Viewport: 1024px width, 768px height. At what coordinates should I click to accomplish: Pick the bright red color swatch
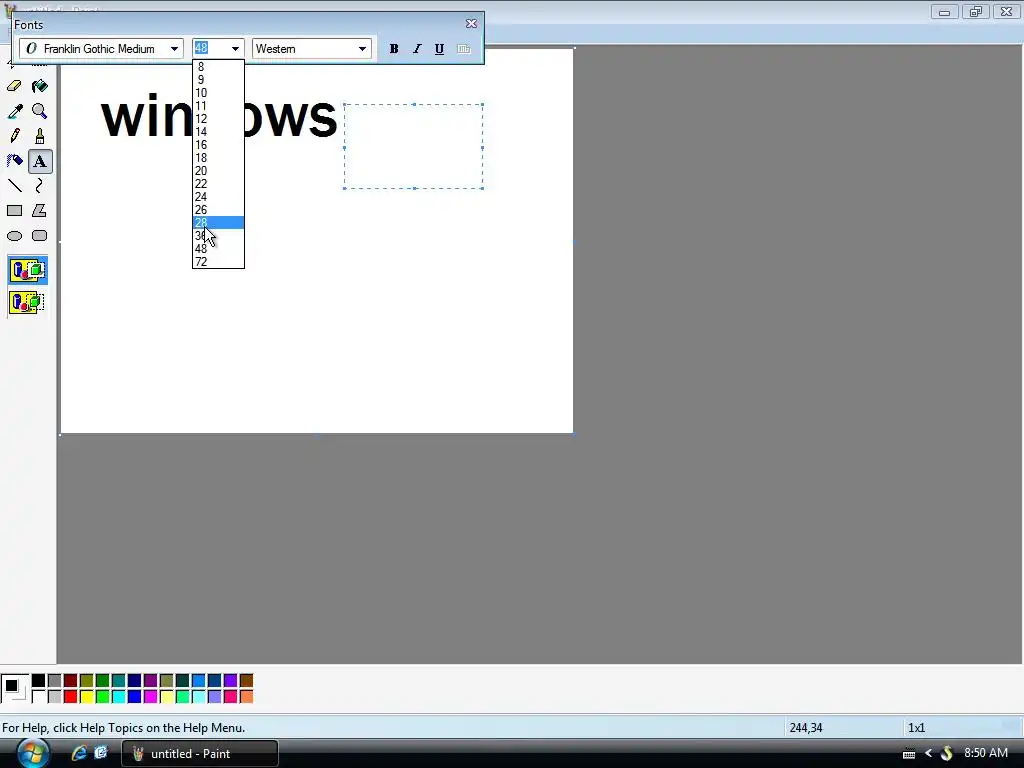click(x=71, y=697)
